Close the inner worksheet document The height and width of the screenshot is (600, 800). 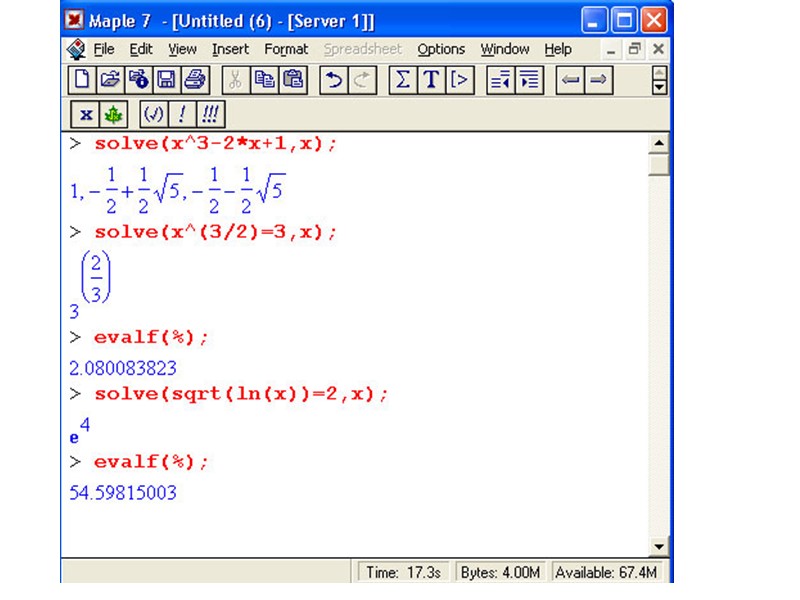(658, 49)
